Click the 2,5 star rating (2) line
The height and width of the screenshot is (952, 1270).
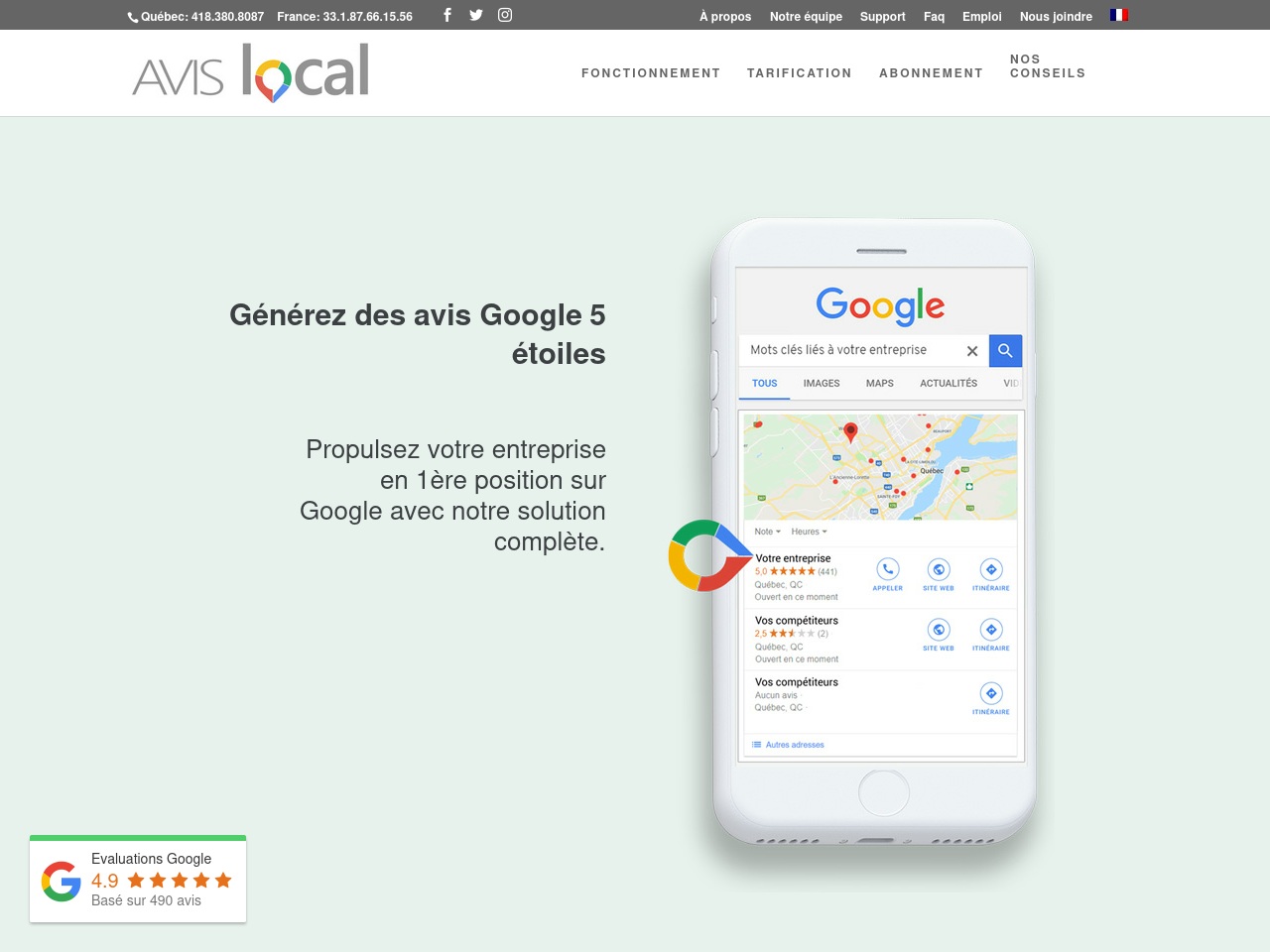[x=791, y=634]
